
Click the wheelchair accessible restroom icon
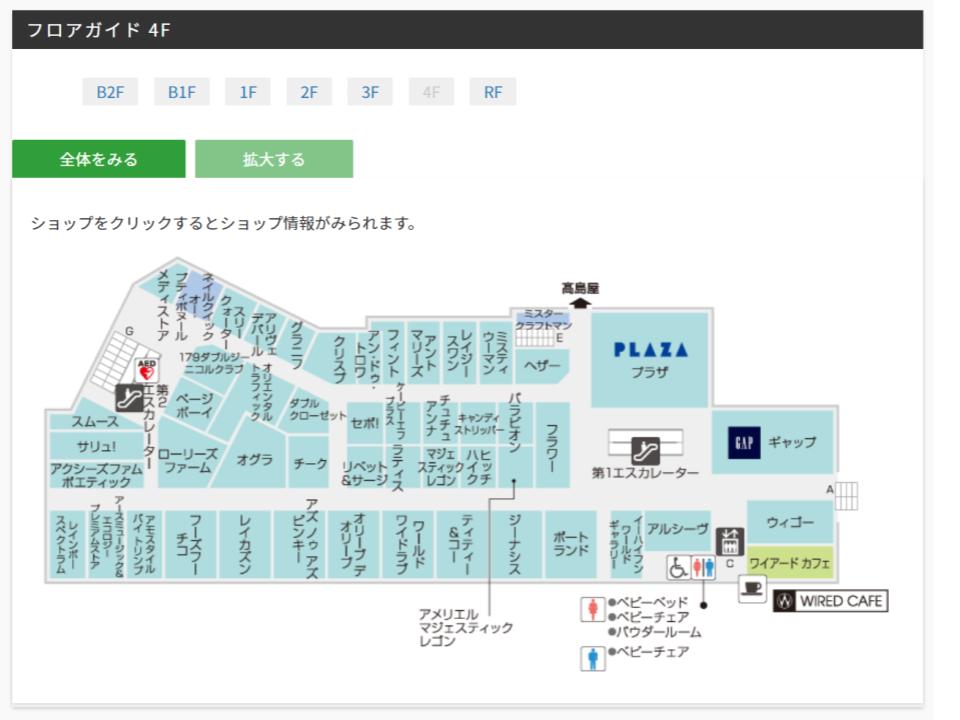pyautogui.click(x=678, y=568)
